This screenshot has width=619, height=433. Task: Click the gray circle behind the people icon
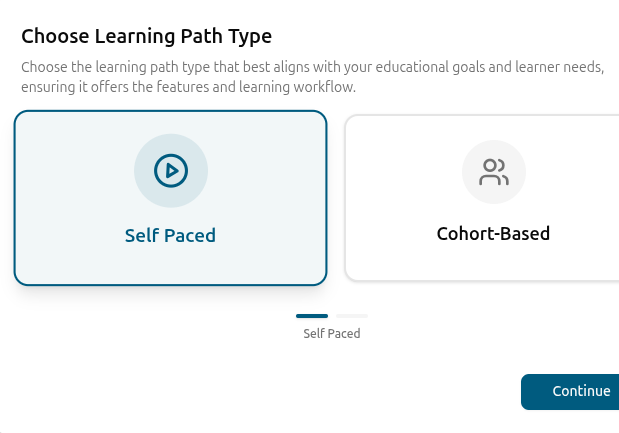coord(494,172)
